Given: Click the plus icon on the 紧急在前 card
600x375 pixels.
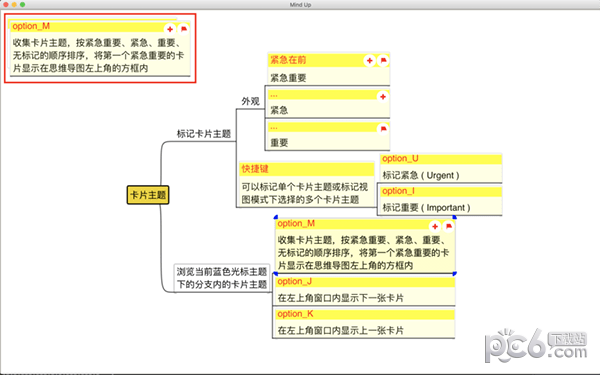Looking at the screenshot, I should click(x=369, y=60).
